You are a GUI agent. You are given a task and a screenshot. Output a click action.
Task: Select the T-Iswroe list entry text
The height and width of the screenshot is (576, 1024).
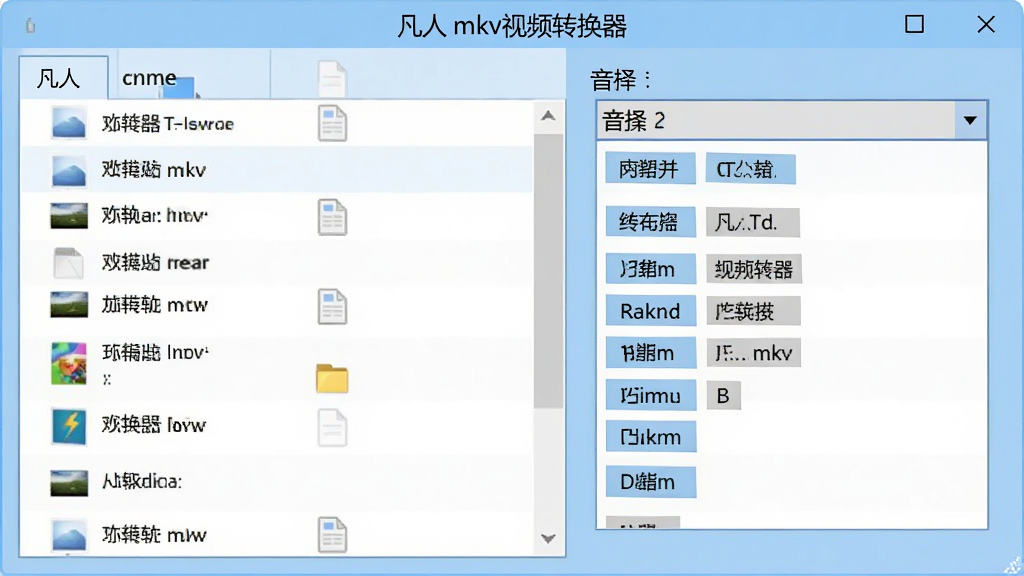[167, 123]
